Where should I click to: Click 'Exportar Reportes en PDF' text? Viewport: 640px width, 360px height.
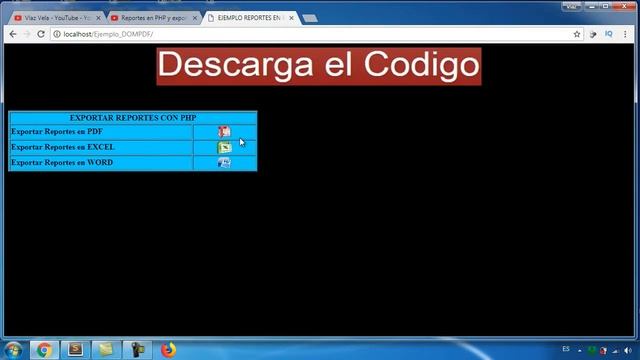click(x=57, y=132)
